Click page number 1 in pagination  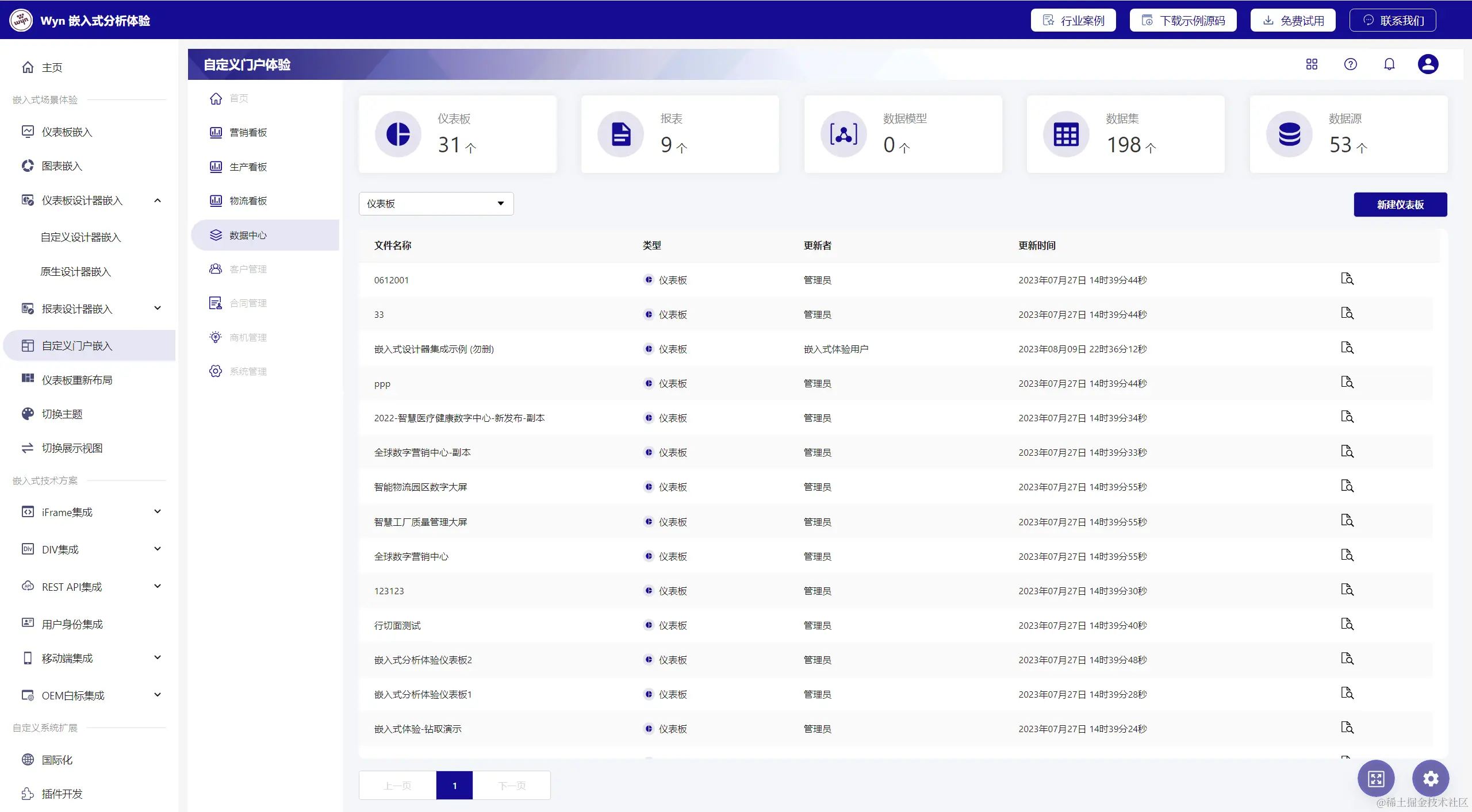tap(454, 786)
